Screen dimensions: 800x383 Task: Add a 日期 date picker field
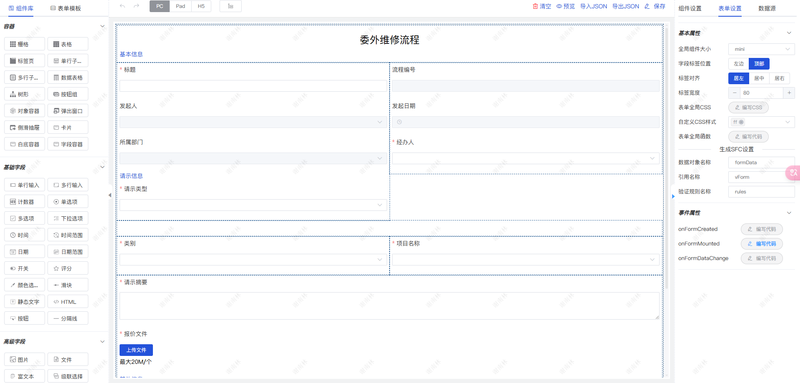click(x=24, y=251)
